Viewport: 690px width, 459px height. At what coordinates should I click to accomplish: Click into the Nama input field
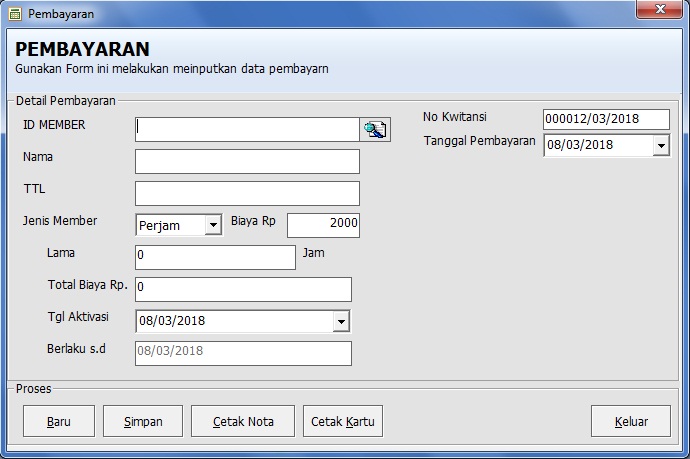click(246, 162)
